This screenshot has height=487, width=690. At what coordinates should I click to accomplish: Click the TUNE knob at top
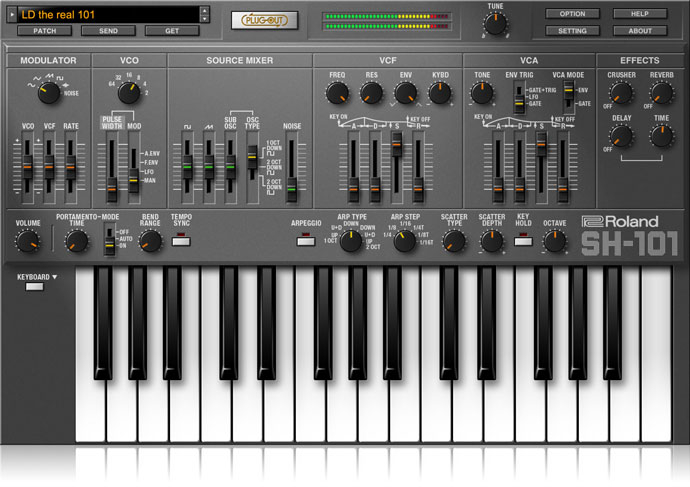click(x=496, y=24)
